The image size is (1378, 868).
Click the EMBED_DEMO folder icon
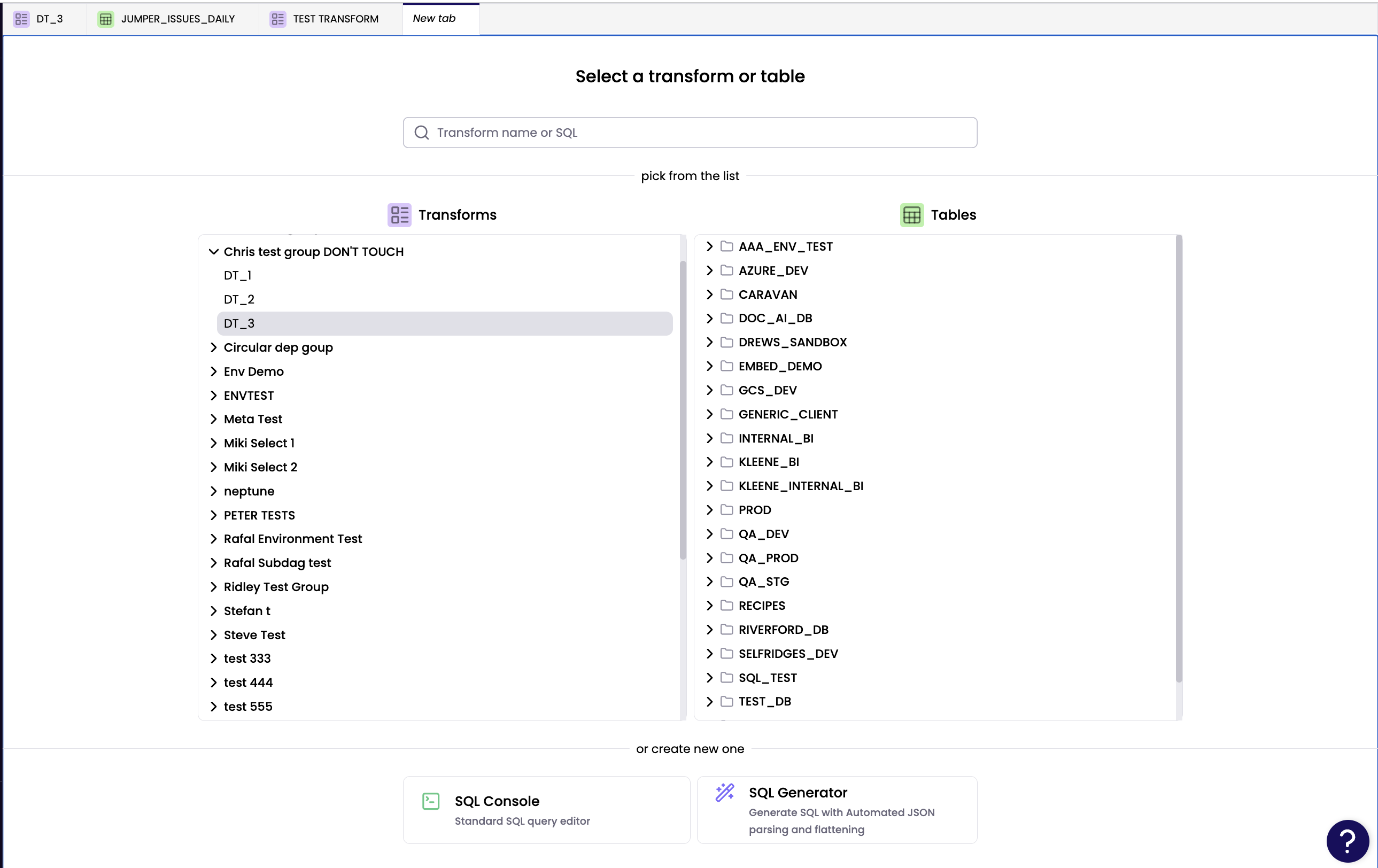click(726, 366)
